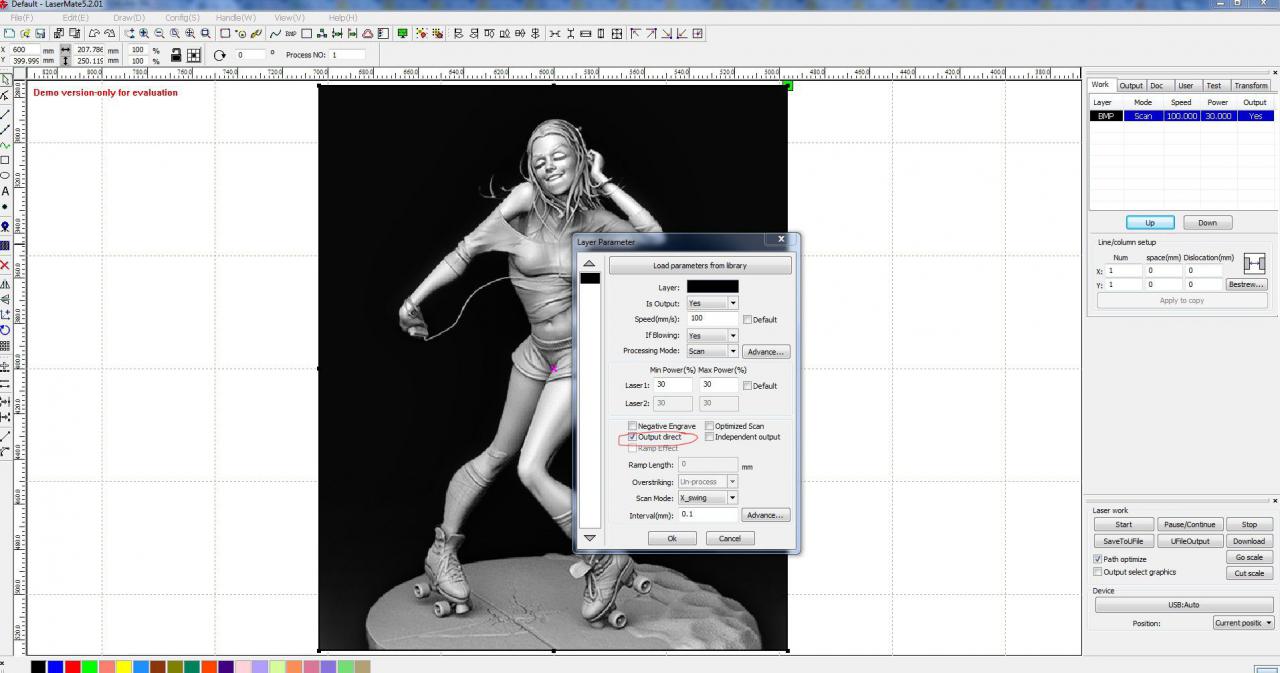The image size is (1280, 673).
Task: Click the BMP import icon in toolbar
Action: [290, 33]
